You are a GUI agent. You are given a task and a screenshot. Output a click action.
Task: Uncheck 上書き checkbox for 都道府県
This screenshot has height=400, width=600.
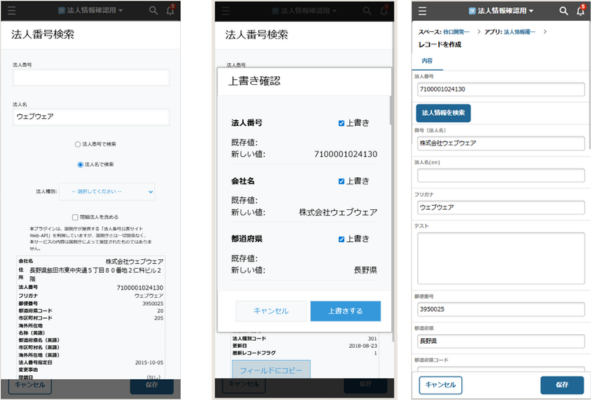[x=342, y=239]
